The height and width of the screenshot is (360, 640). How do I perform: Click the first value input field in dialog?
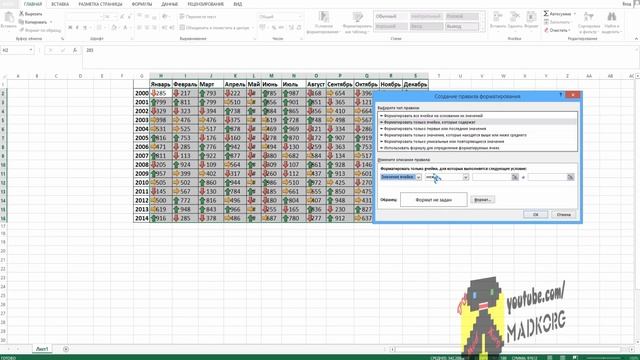click(x=491, y=177)
